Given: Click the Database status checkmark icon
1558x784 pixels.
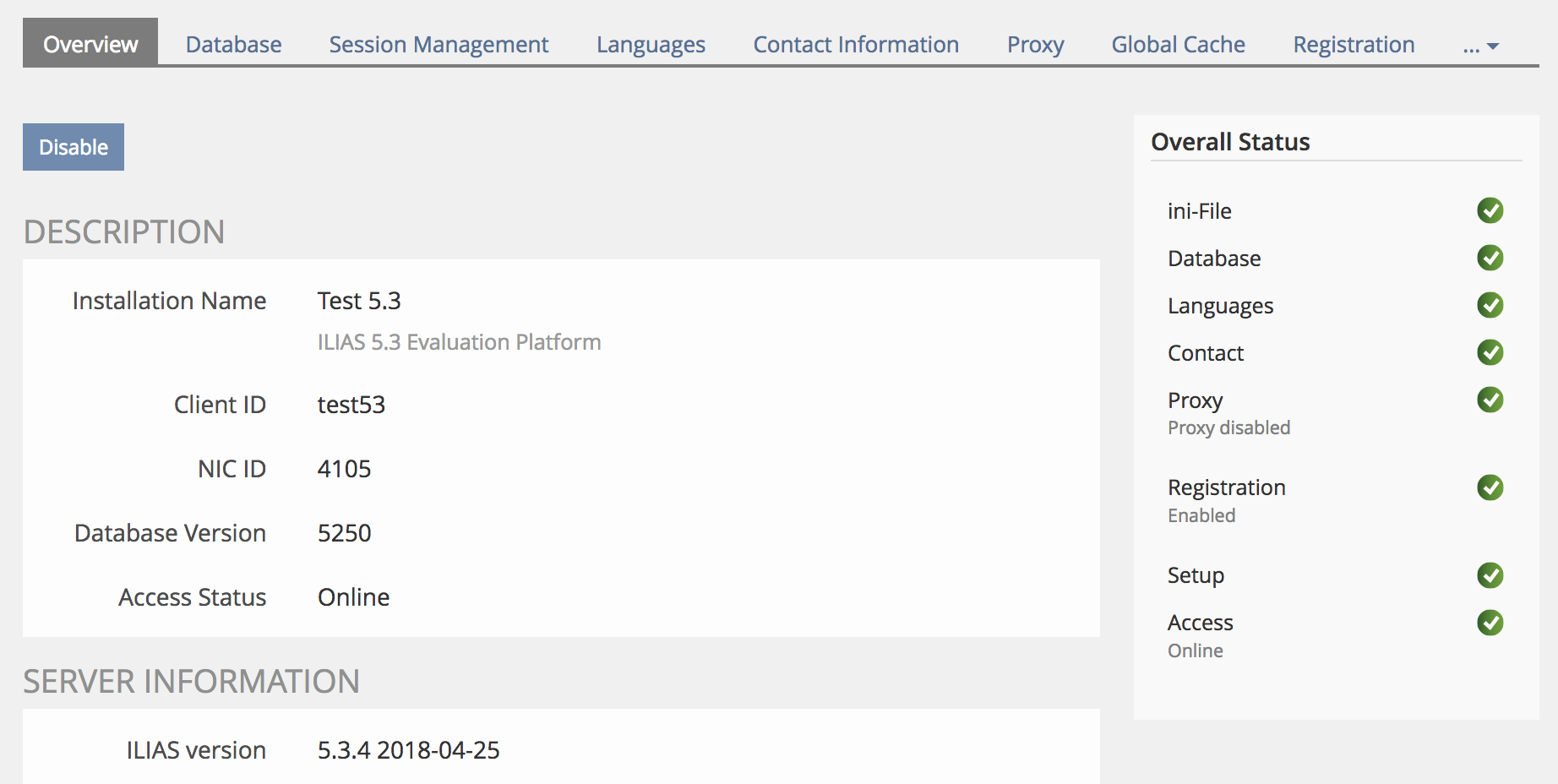Looking at the screenshot, I should click(1490, 258).
